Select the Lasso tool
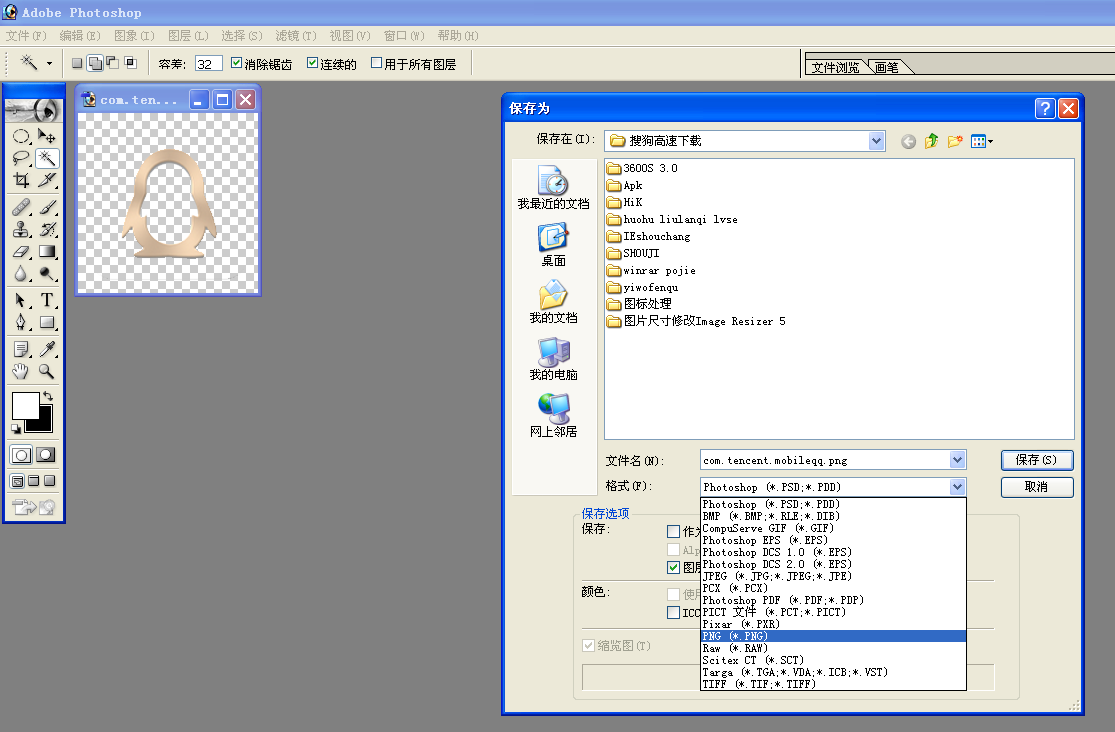 click(21, 158)
